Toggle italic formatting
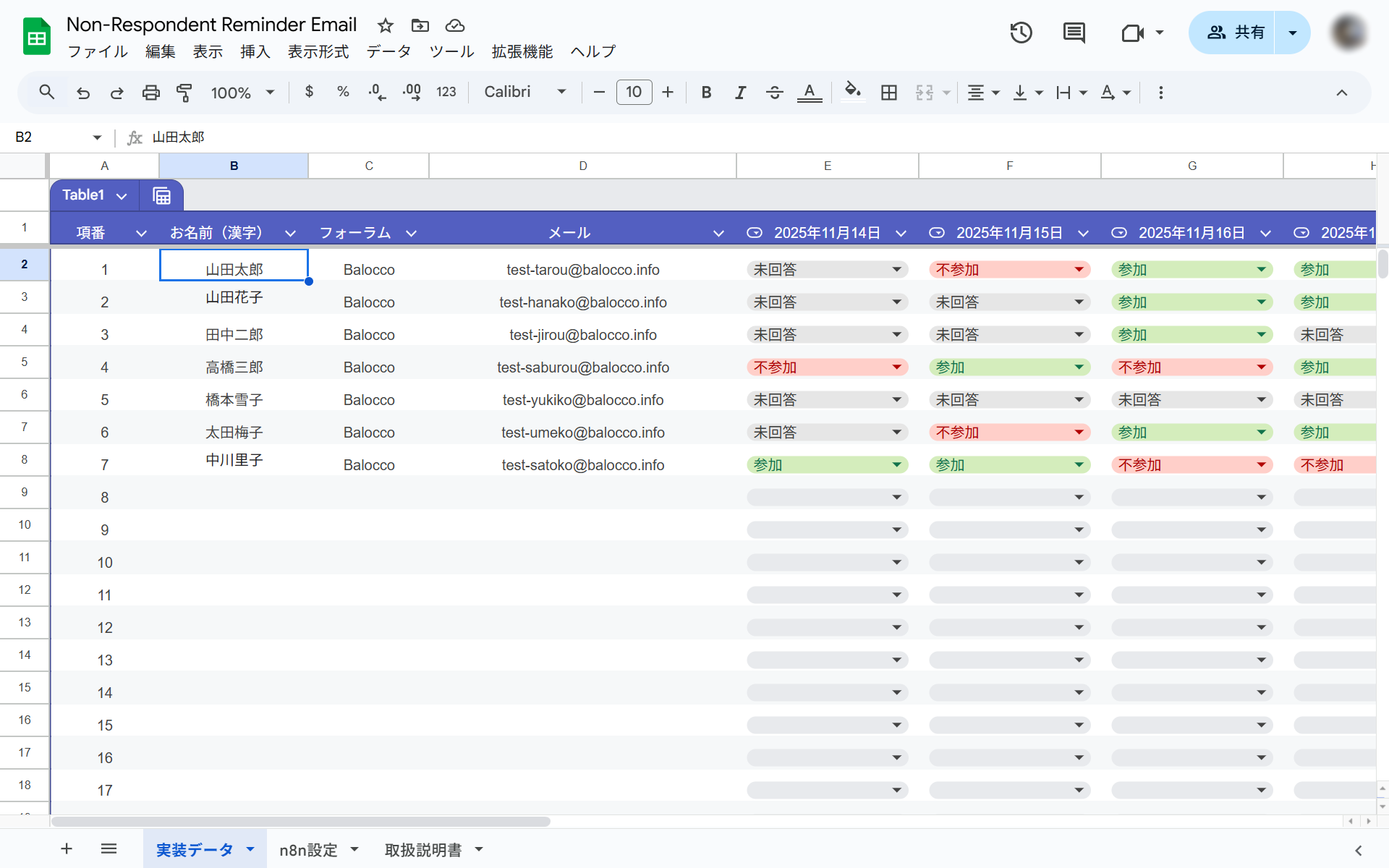 pos(740,93)
